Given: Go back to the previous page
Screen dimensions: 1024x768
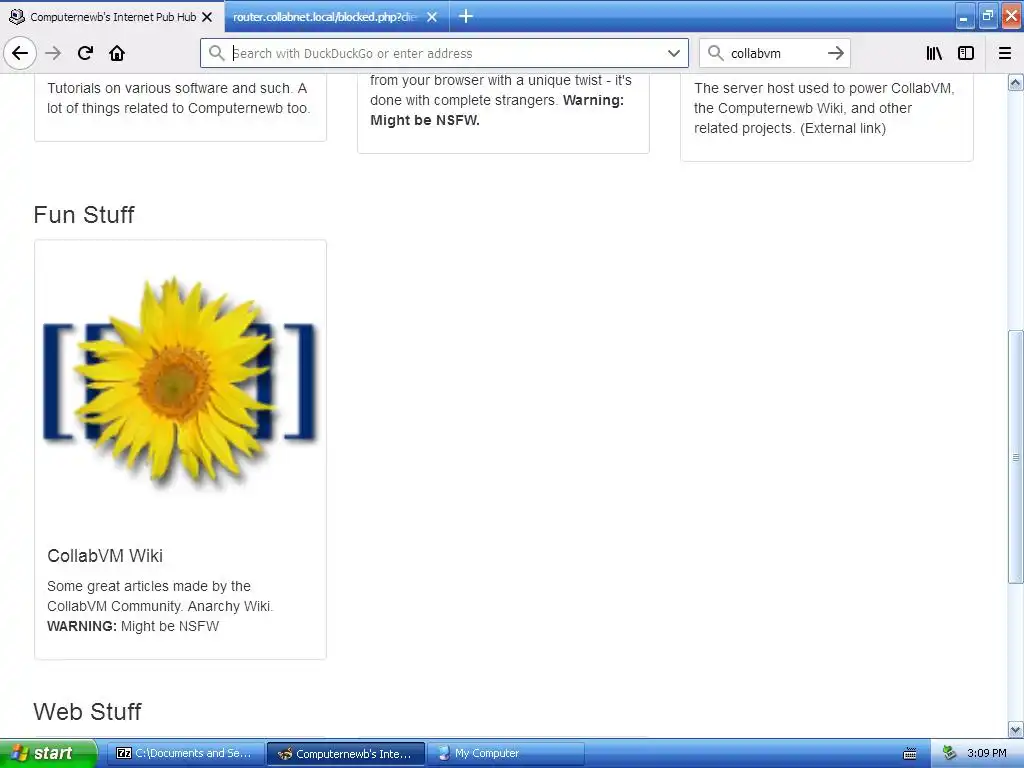Looking at the screenshot, I should pos(20,53).
